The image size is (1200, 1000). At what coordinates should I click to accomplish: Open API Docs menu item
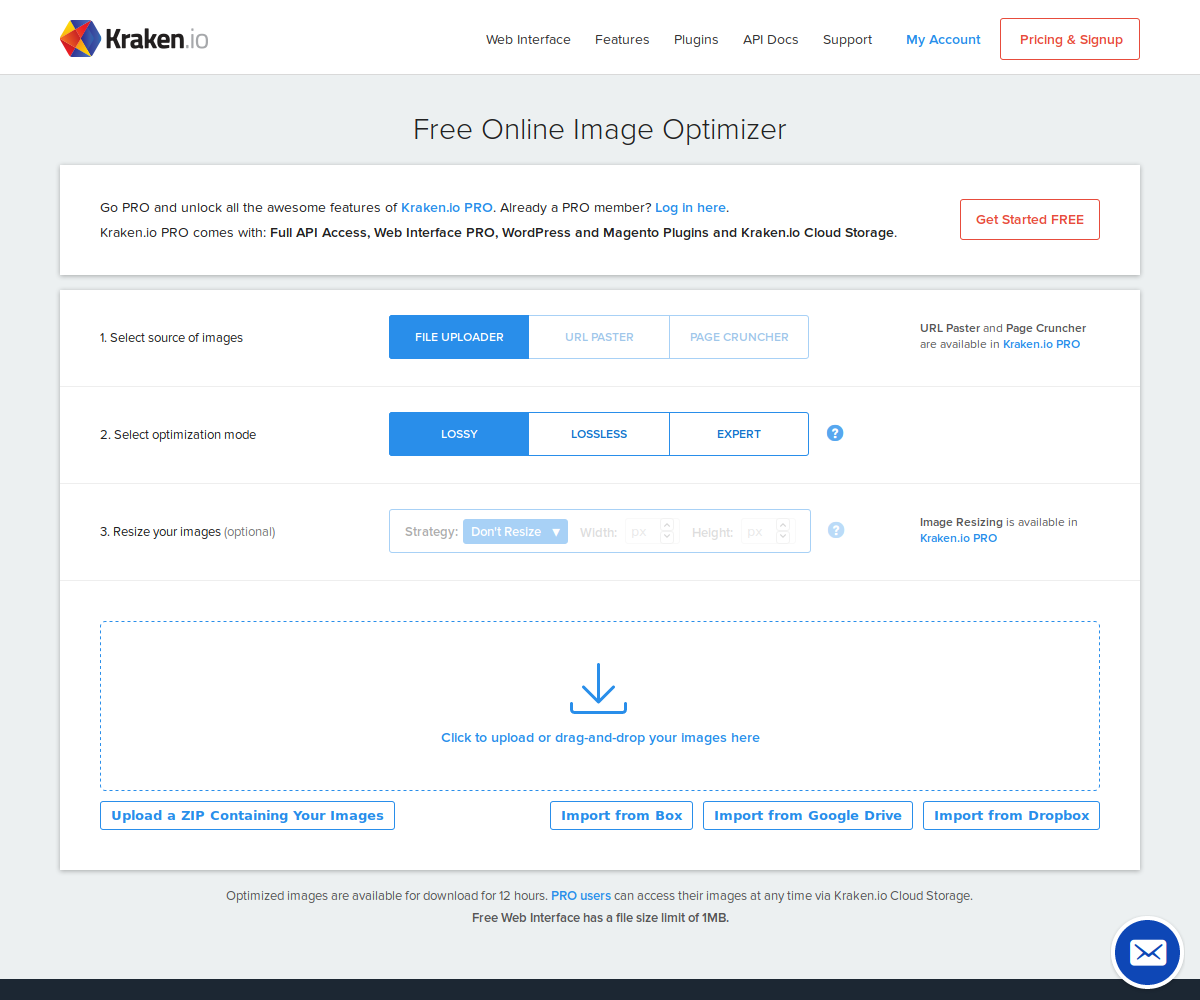[x=770, y=40]
